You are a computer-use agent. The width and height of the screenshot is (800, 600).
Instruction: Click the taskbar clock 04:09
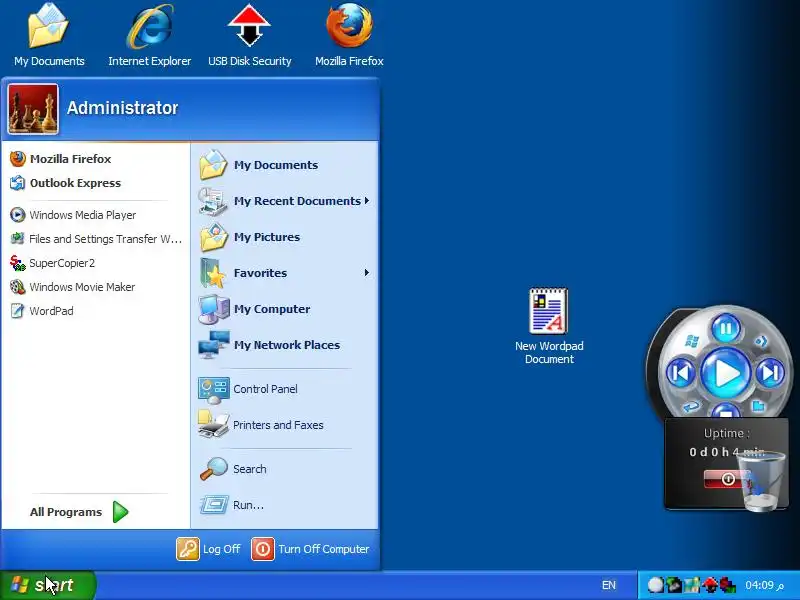coord(764,585)
